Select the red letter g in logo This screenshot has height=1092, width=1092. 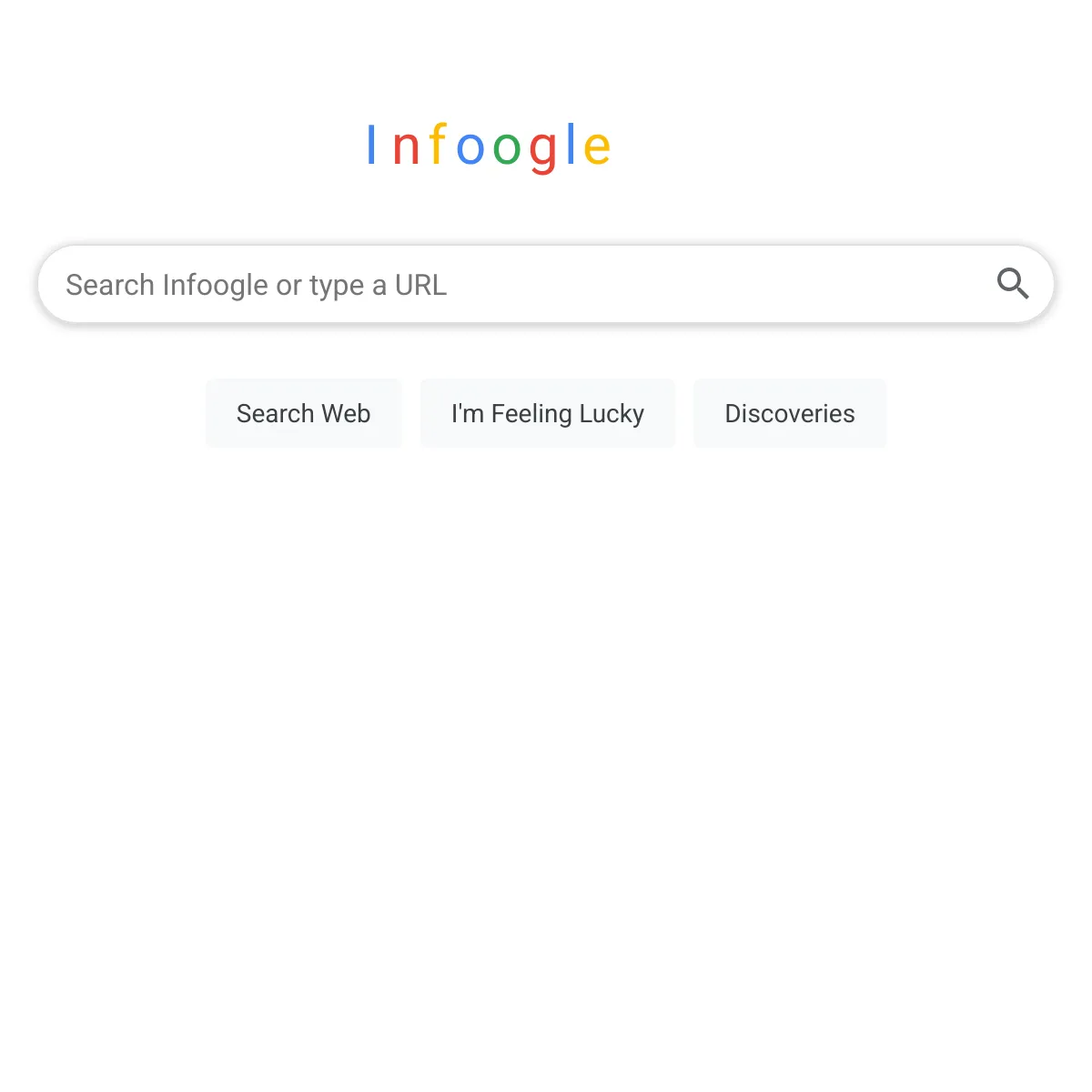click(542, 151)
